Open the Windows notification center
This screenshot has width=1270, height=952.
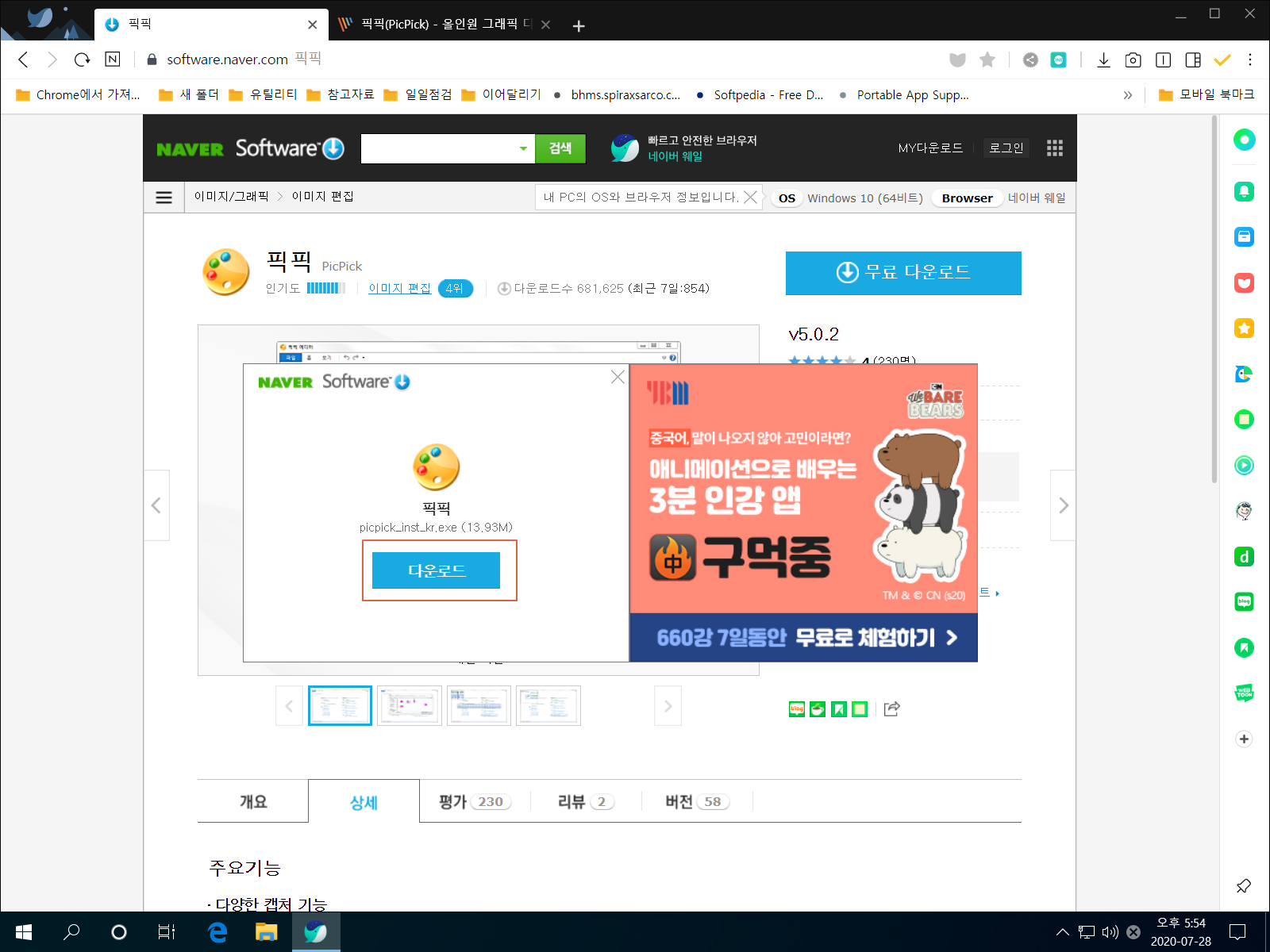[1237, 932]
